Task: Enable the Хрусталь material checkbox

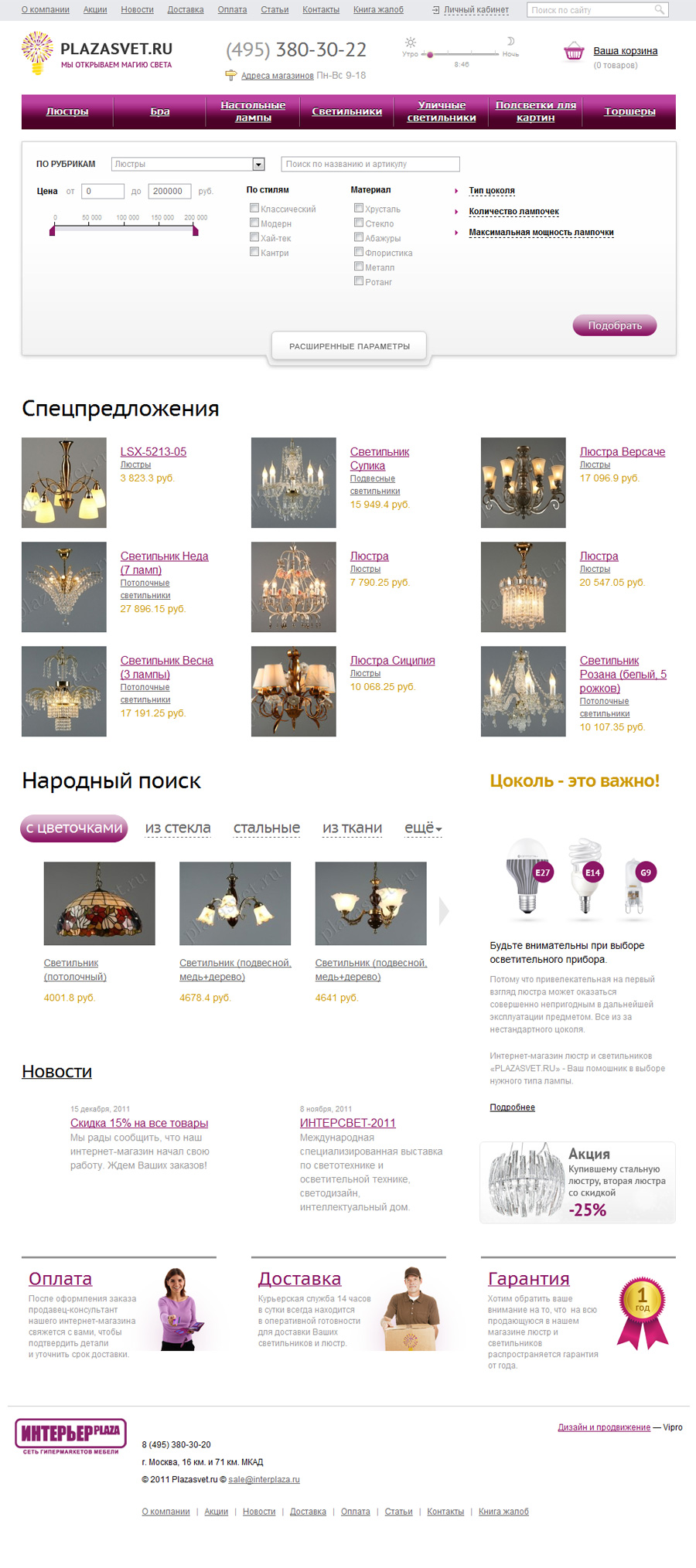Action: coord(359,208)
